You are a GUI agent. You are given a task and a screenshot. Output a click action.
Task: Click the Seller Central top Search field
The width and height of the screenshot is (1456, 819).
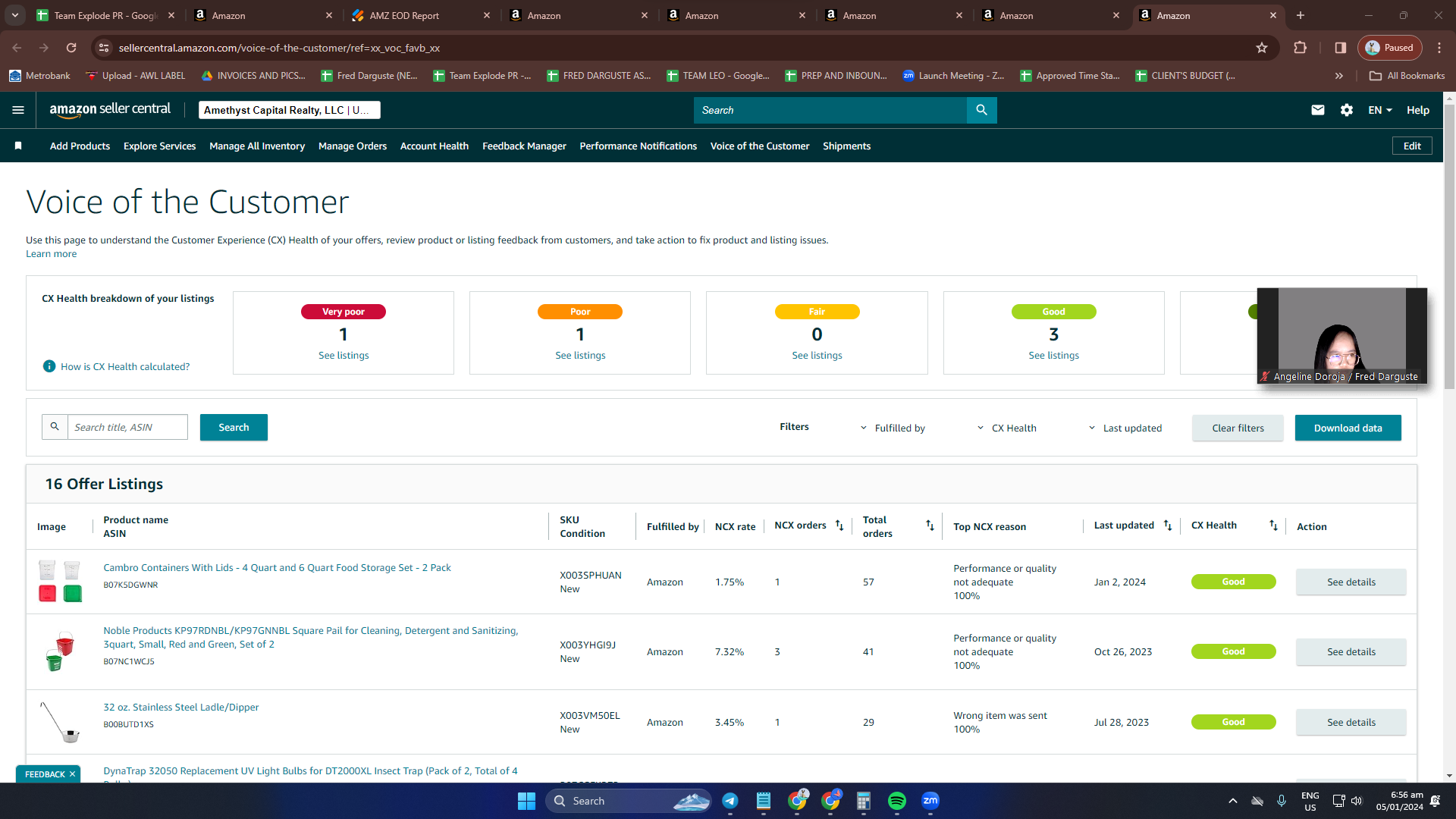tap(830, 110)
